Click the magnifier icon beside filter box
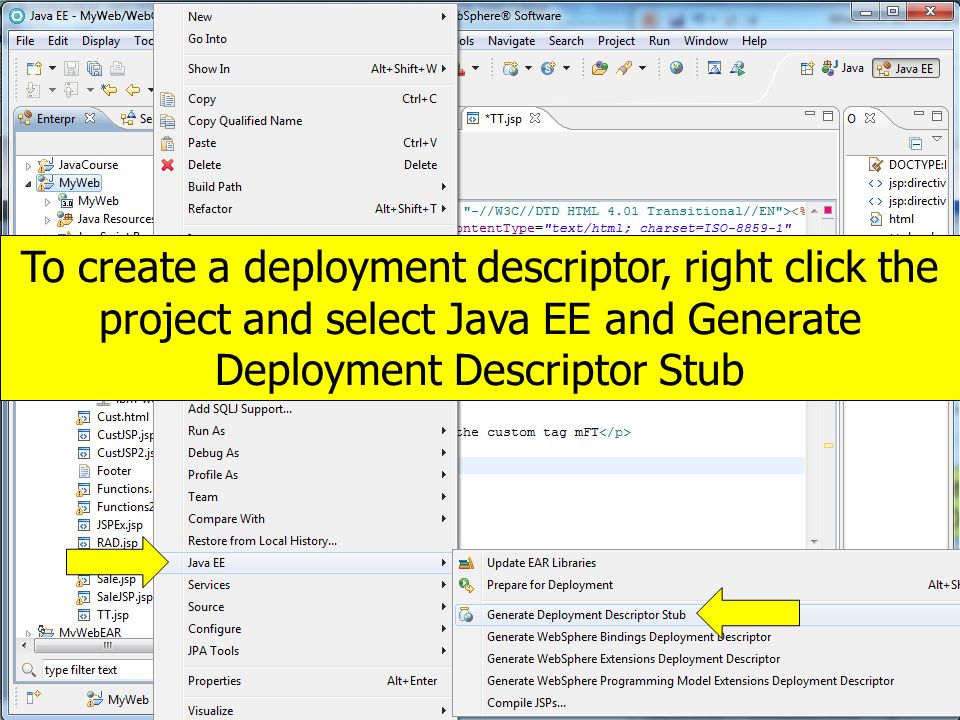 pos(28,670)
